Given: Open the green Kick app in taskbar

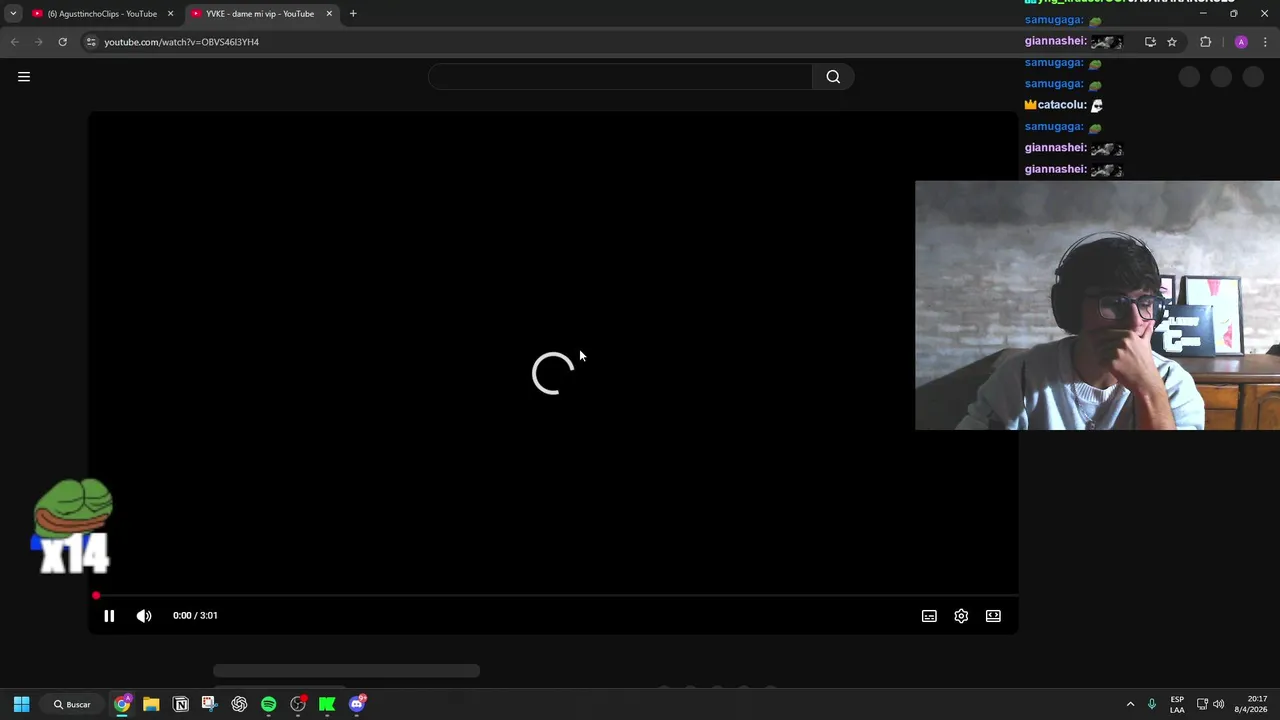Looking at the screenshot, I should (327, 704).
